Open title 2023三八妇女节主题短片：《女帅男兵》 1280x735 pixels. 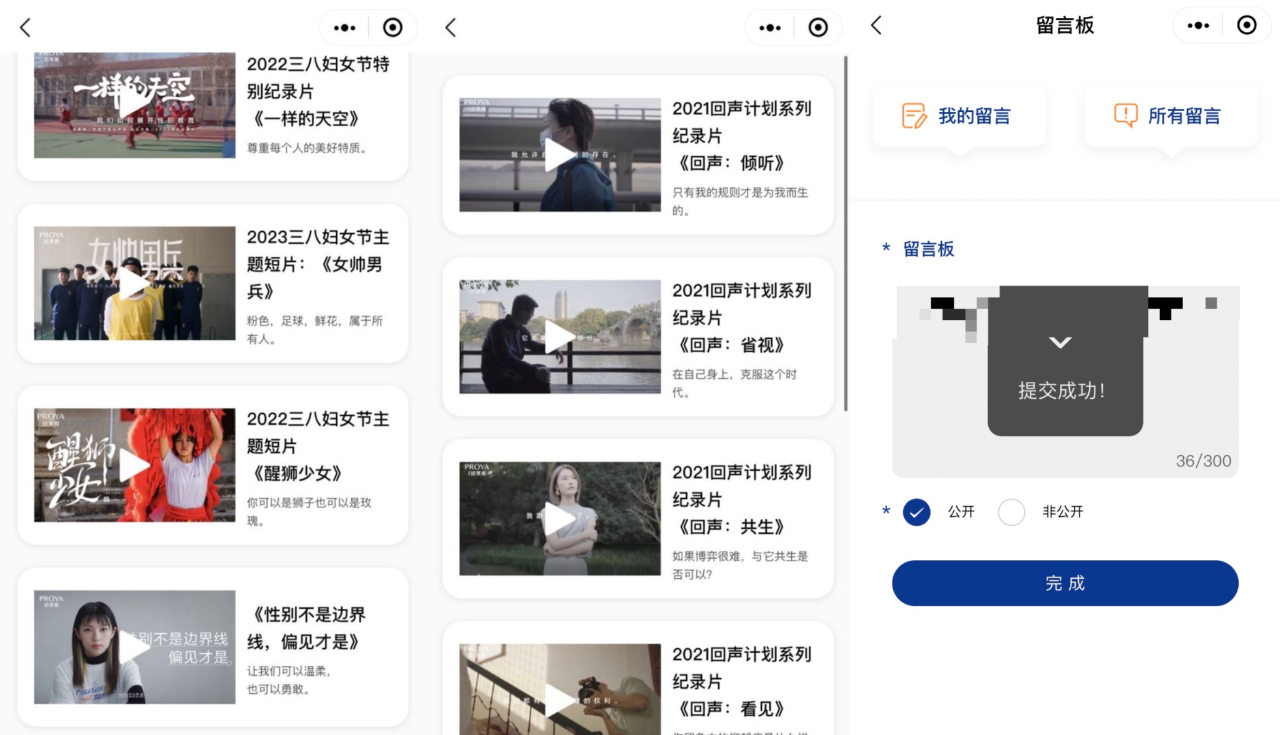318,265
